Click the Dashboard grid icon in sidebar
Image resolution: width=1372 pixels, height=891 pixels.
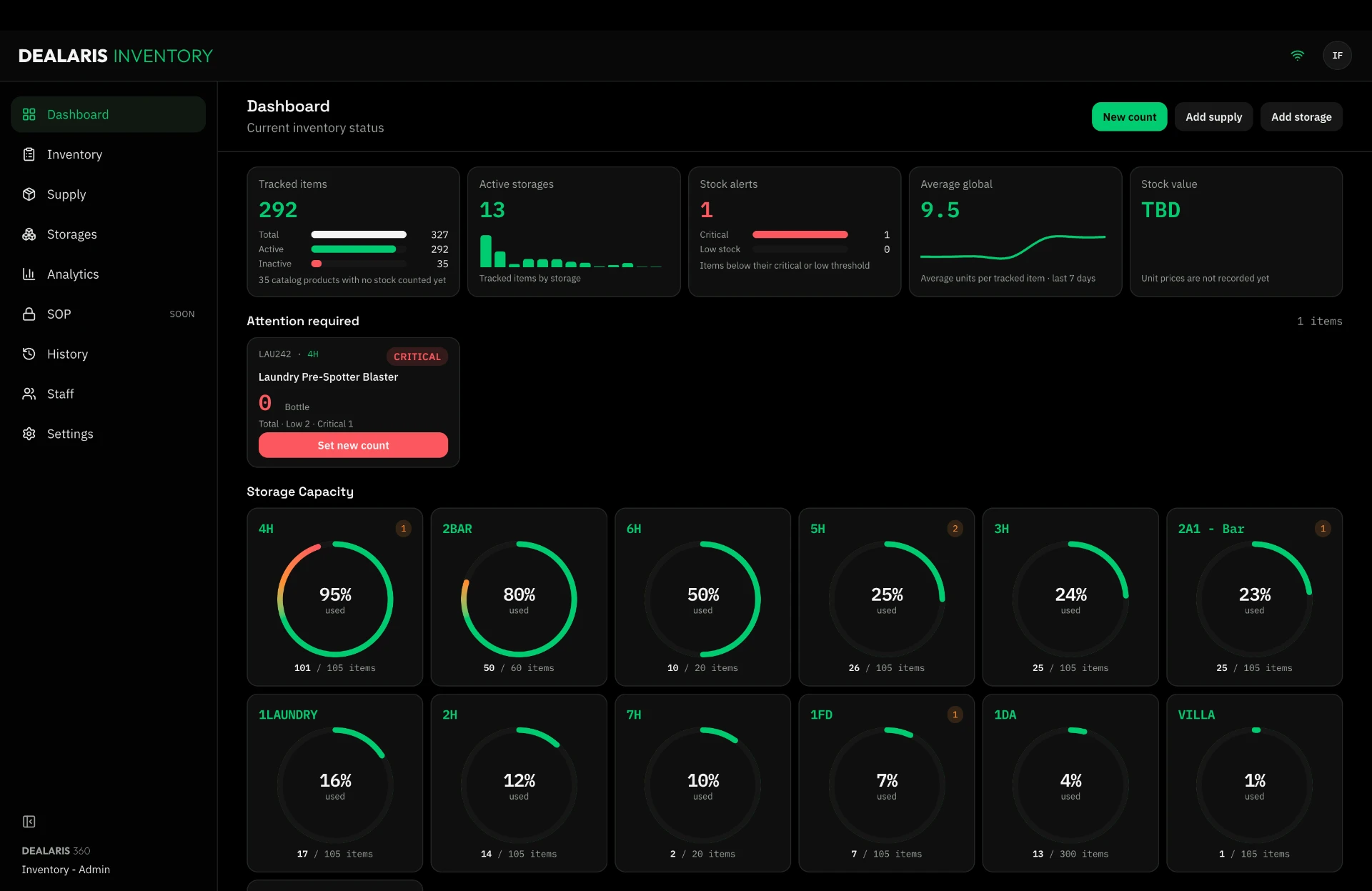pos(29,114)
